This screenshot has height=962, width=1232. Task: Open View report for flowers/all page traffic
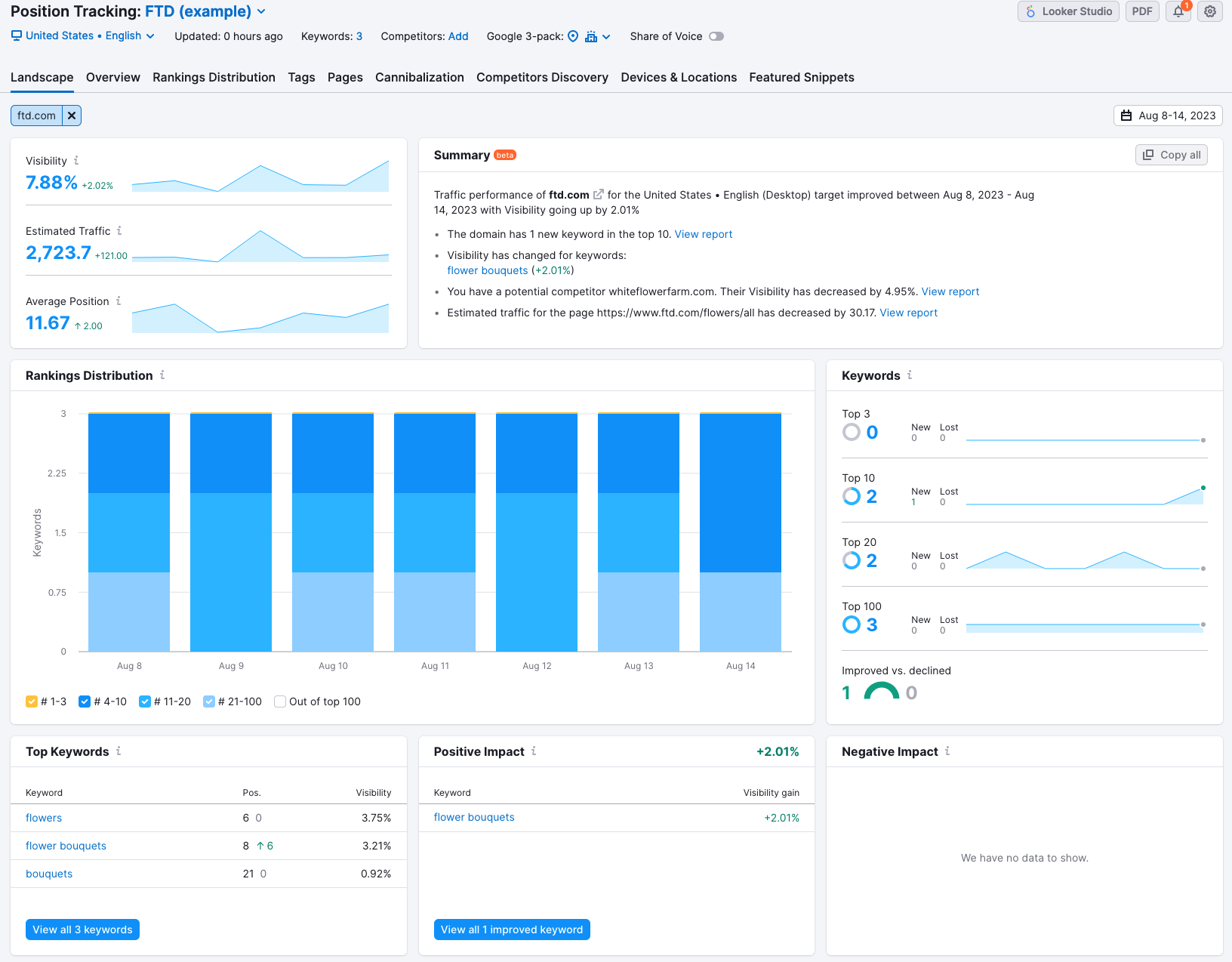909,313
